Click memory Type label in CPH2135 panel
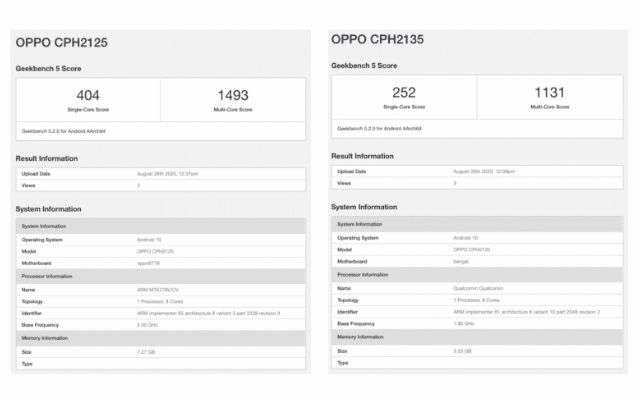This screenshot has width=640, height=400. click(343, 363)
